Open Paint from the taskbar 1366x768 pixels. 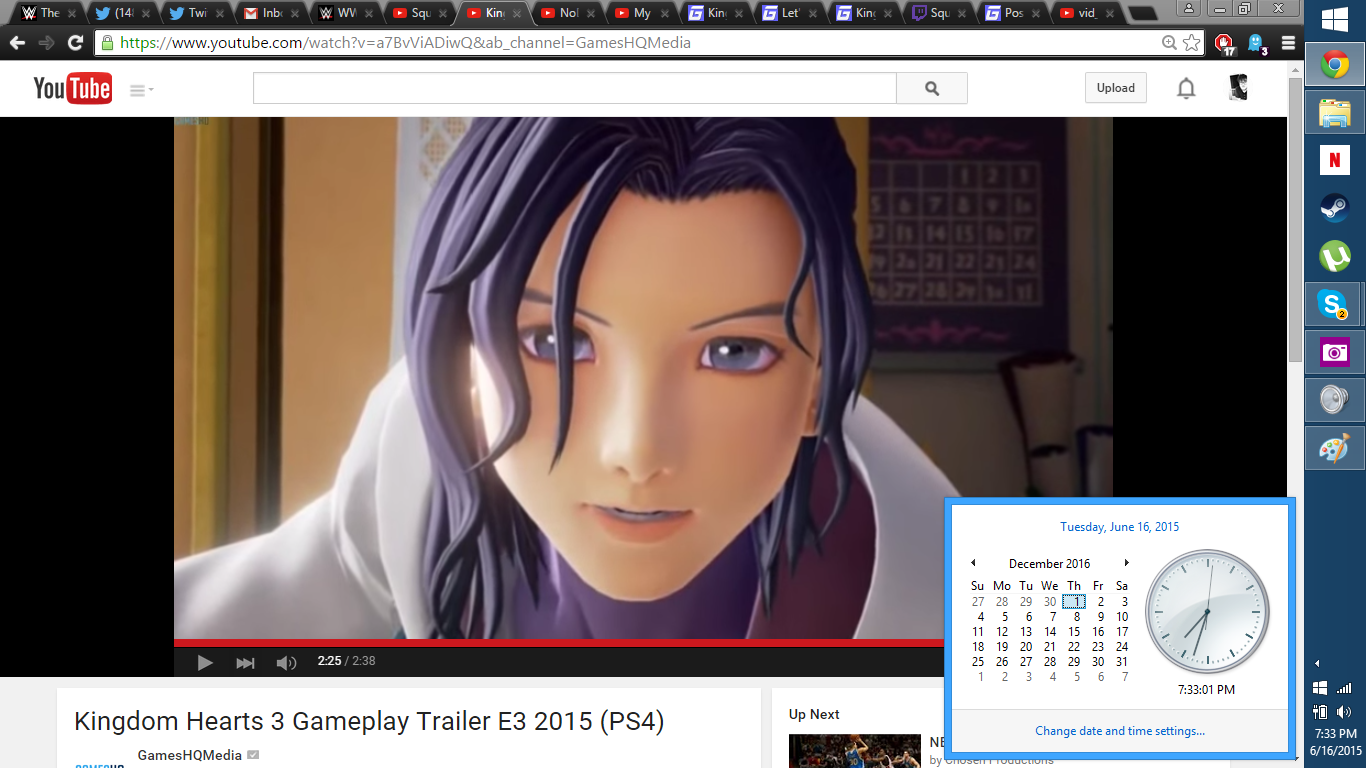(1334, 448)
